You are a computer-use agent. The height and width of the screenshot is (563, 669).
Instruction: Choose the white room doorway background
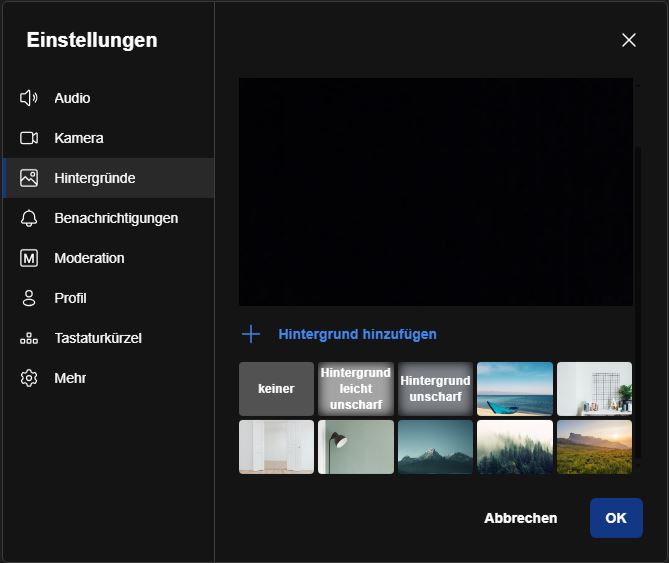coord(276,447)
